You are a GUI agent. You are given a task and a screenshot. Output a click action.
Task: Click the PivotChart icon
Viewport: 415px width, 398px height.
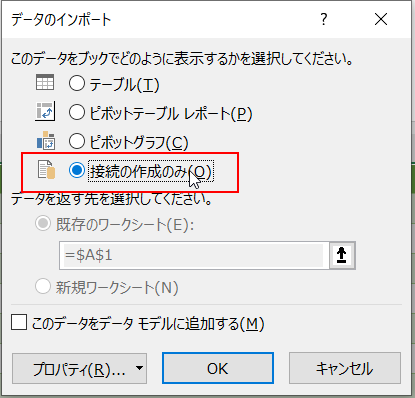46,140
